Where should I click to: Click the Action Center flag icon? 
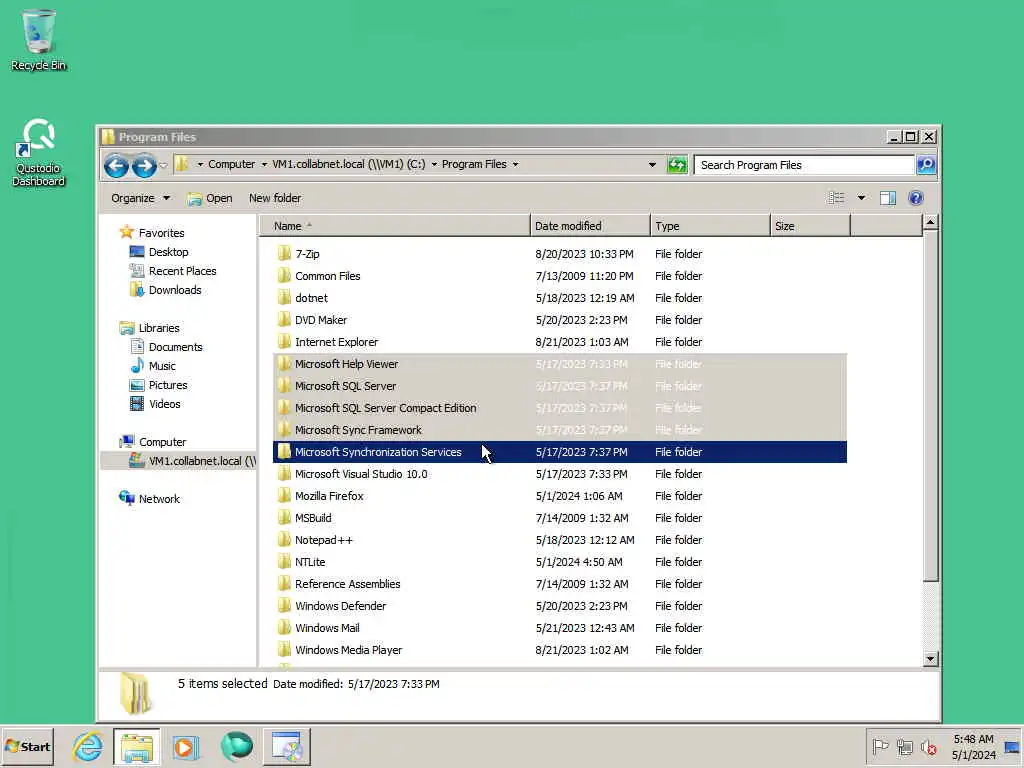point(880,746)
